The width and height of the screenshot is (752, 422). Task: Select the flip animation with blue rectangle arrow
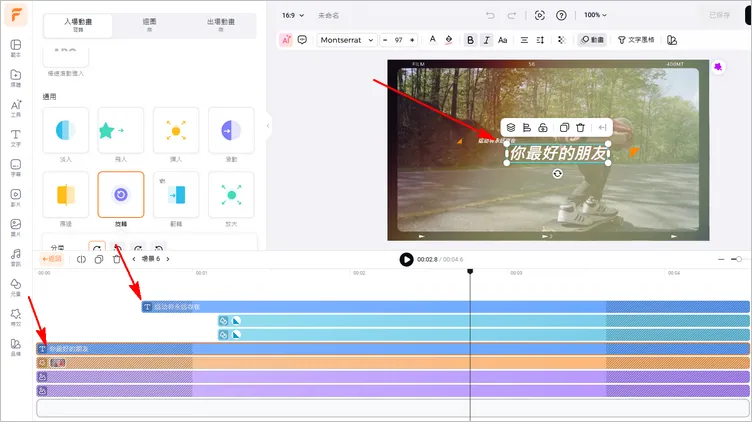tap(176, 195)
